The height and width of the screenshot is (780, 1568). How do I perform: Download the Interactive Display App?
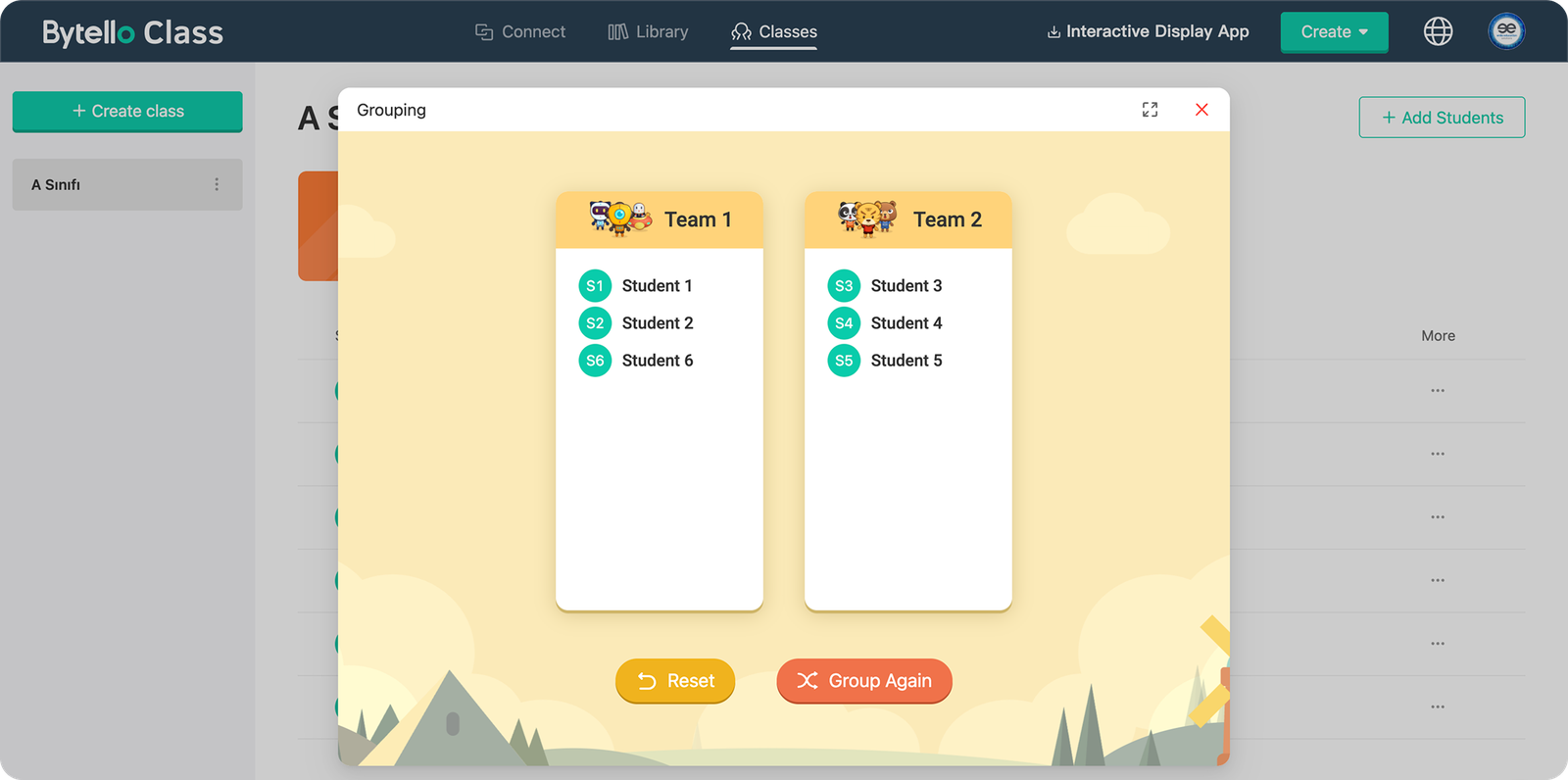pyautogui.click(x=1148, y=32)
